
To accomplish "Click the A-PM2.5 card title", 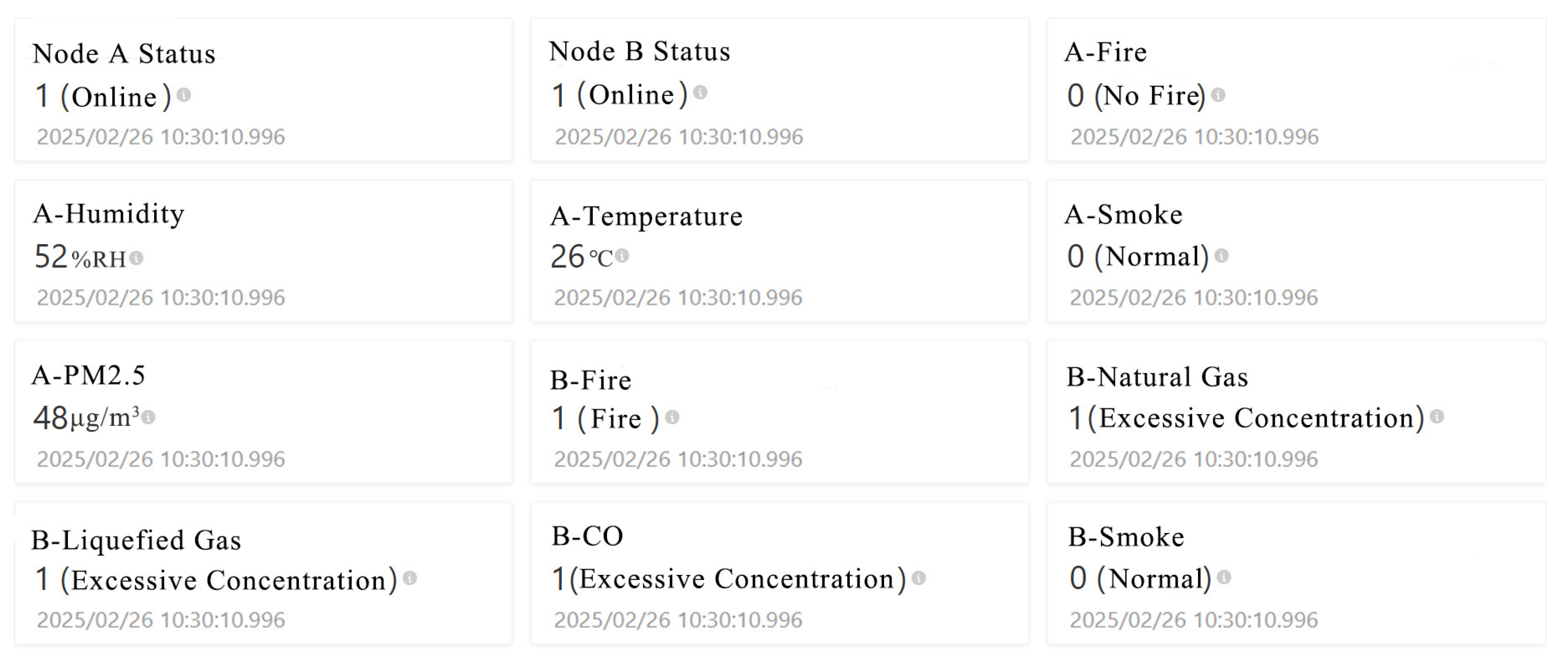I will click(x=89, y=375).
